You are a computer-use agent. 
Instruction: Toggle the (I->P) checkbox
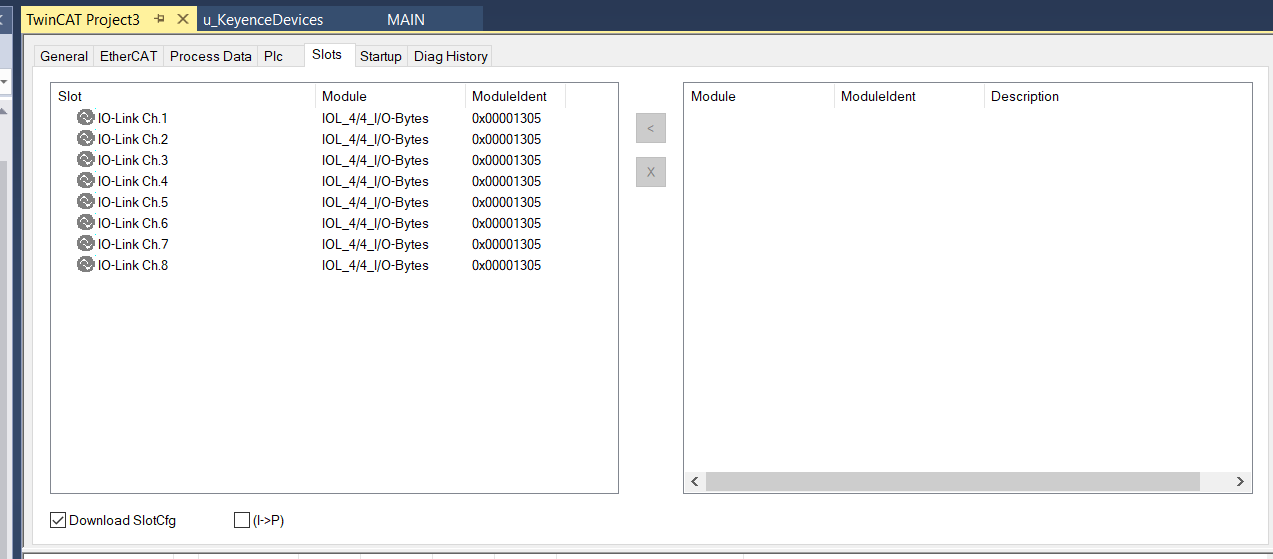click(241, 520)
